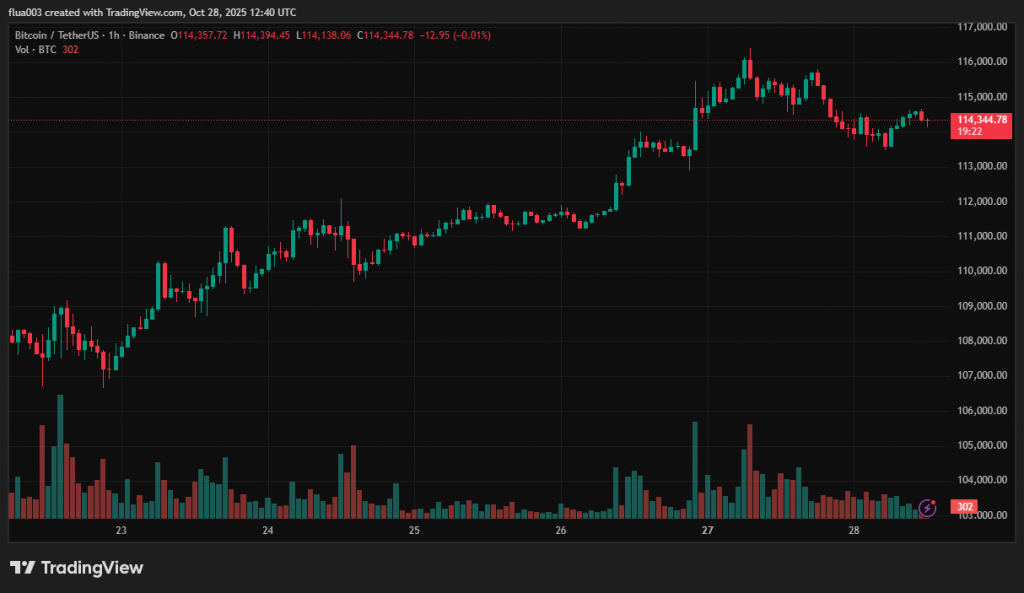Click the Bitcoin / TetherUS symbol title
Viewport: 1024px width, 593px height.
[56, 35]
